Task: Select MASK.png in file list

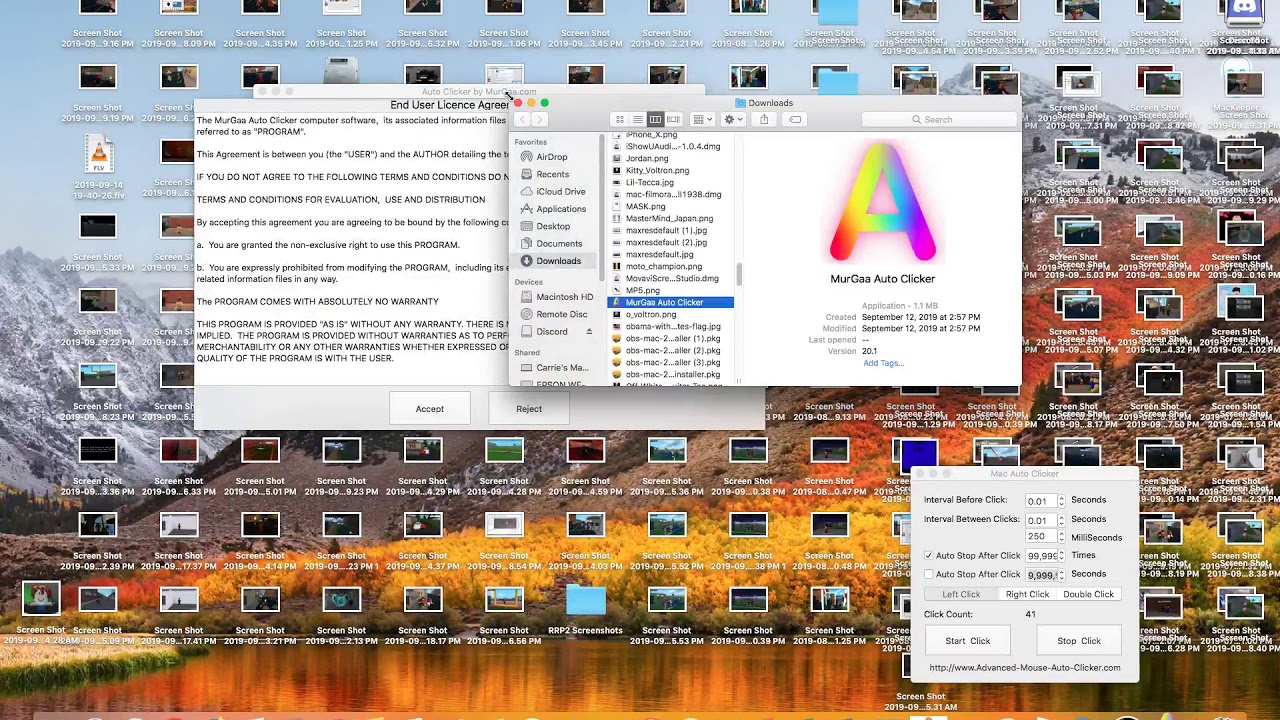Action: [x=645, y=206]
